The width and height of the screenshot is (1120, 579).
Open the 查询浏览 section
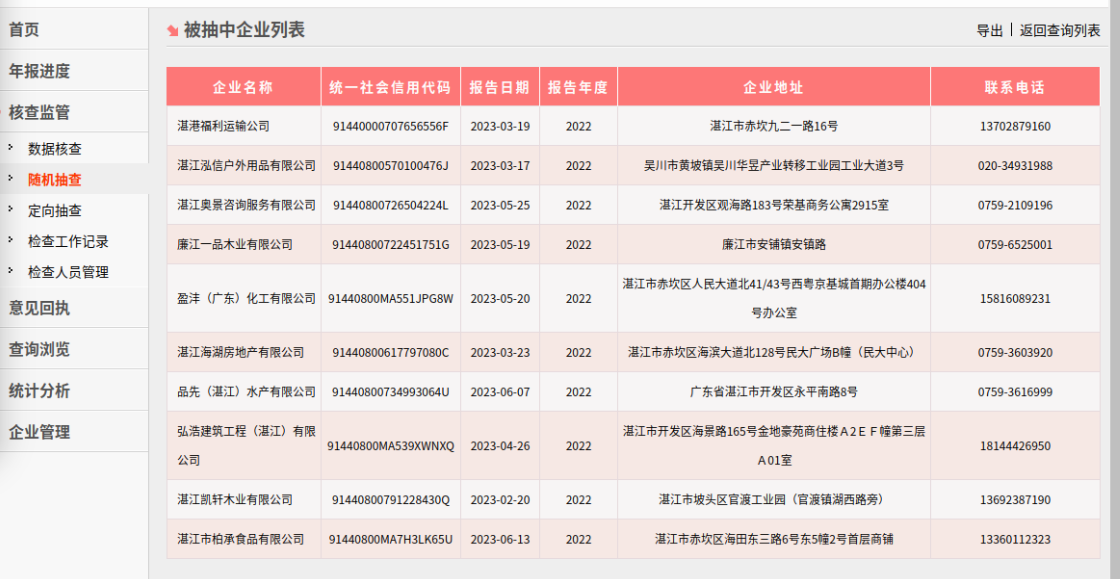point(41,349)
